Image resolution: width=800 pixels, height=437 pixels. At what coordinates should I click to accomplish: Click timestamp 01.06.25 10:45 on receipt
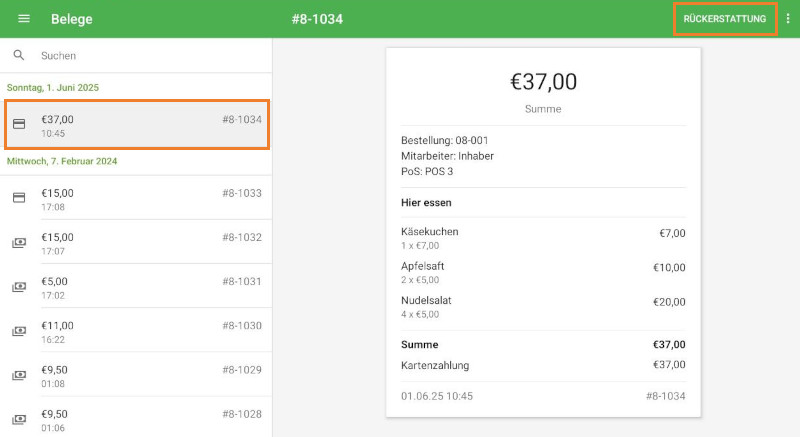pos(437,396)
